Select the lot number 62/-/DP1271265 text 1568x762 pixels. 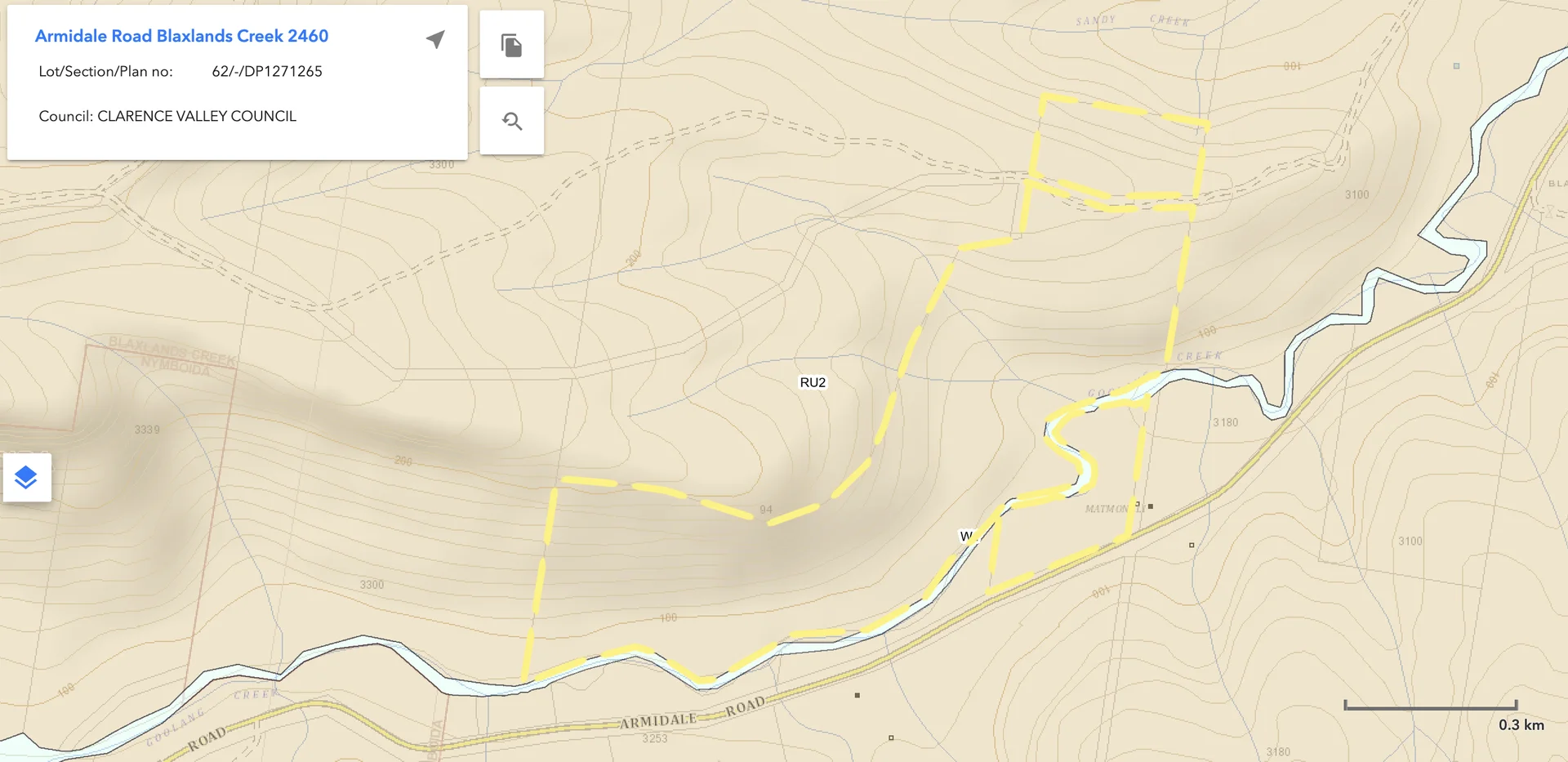pyautogui.click(x=267, y=71)
